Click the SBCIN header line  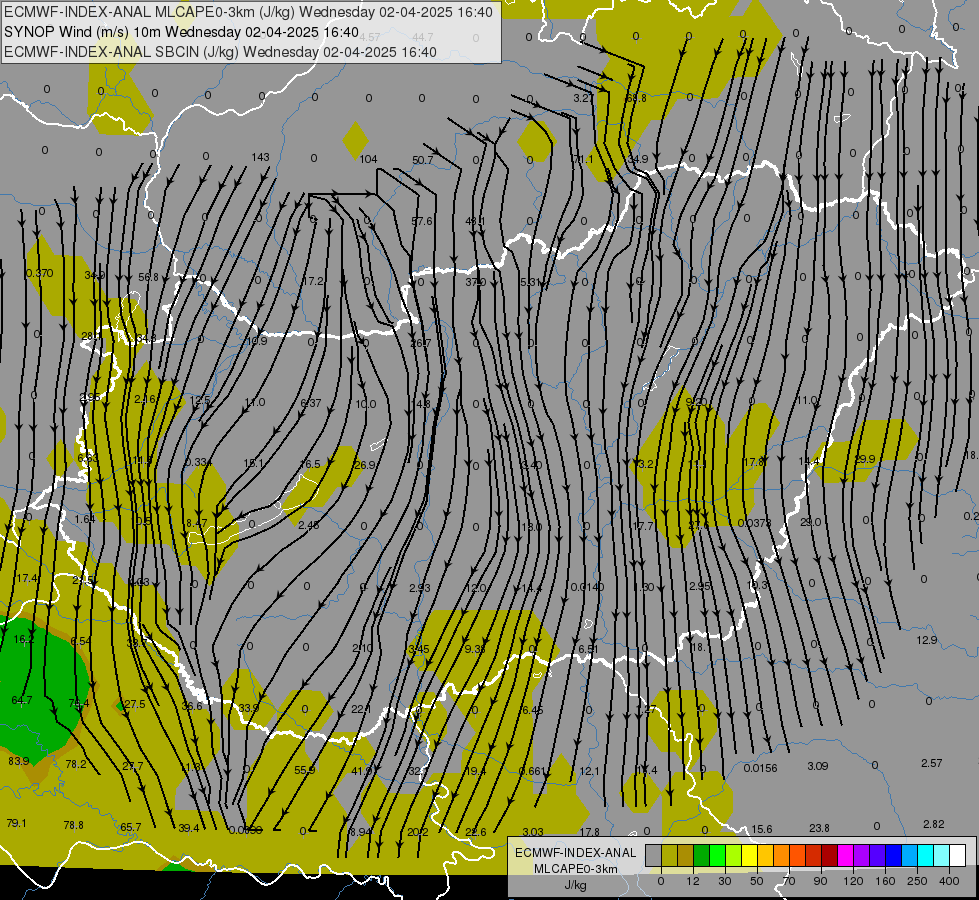point(220,52)
